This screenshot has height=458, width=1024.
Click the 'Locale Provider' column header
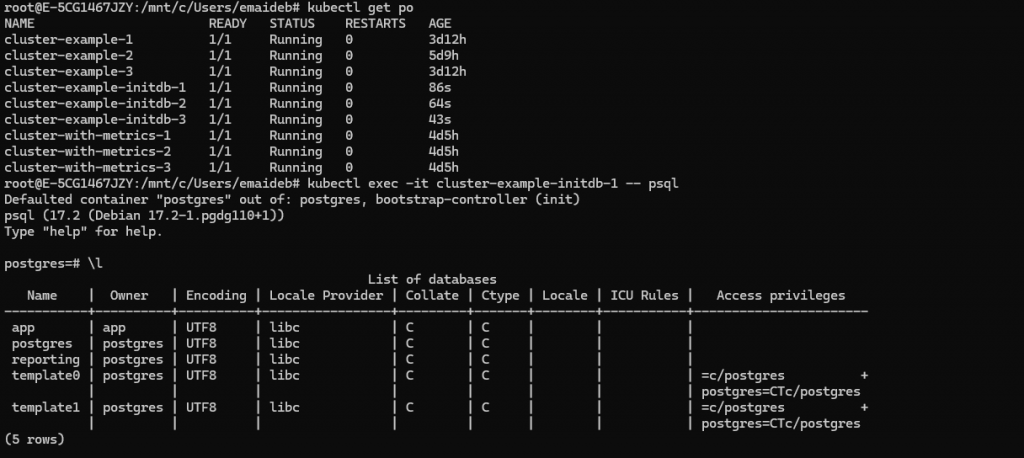point(326,295)
